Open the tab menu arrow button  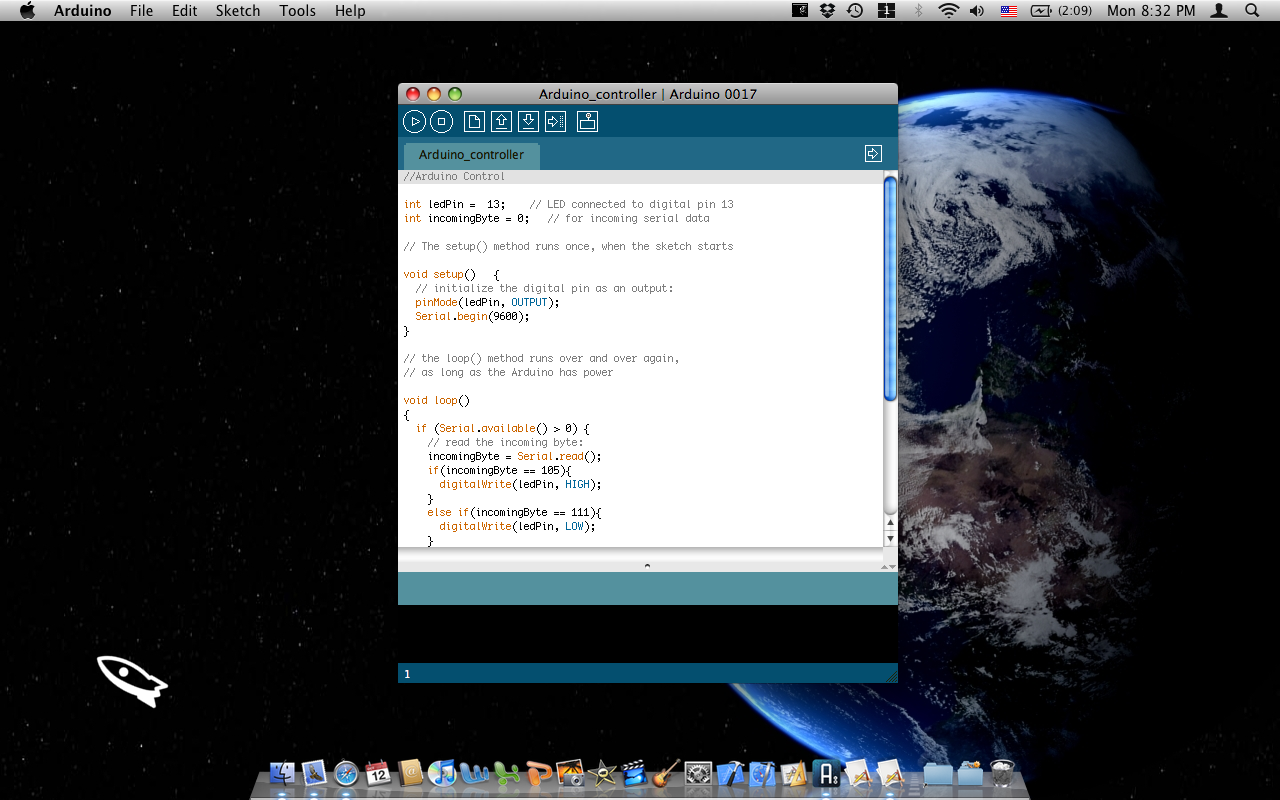click(x=873, y=153)
